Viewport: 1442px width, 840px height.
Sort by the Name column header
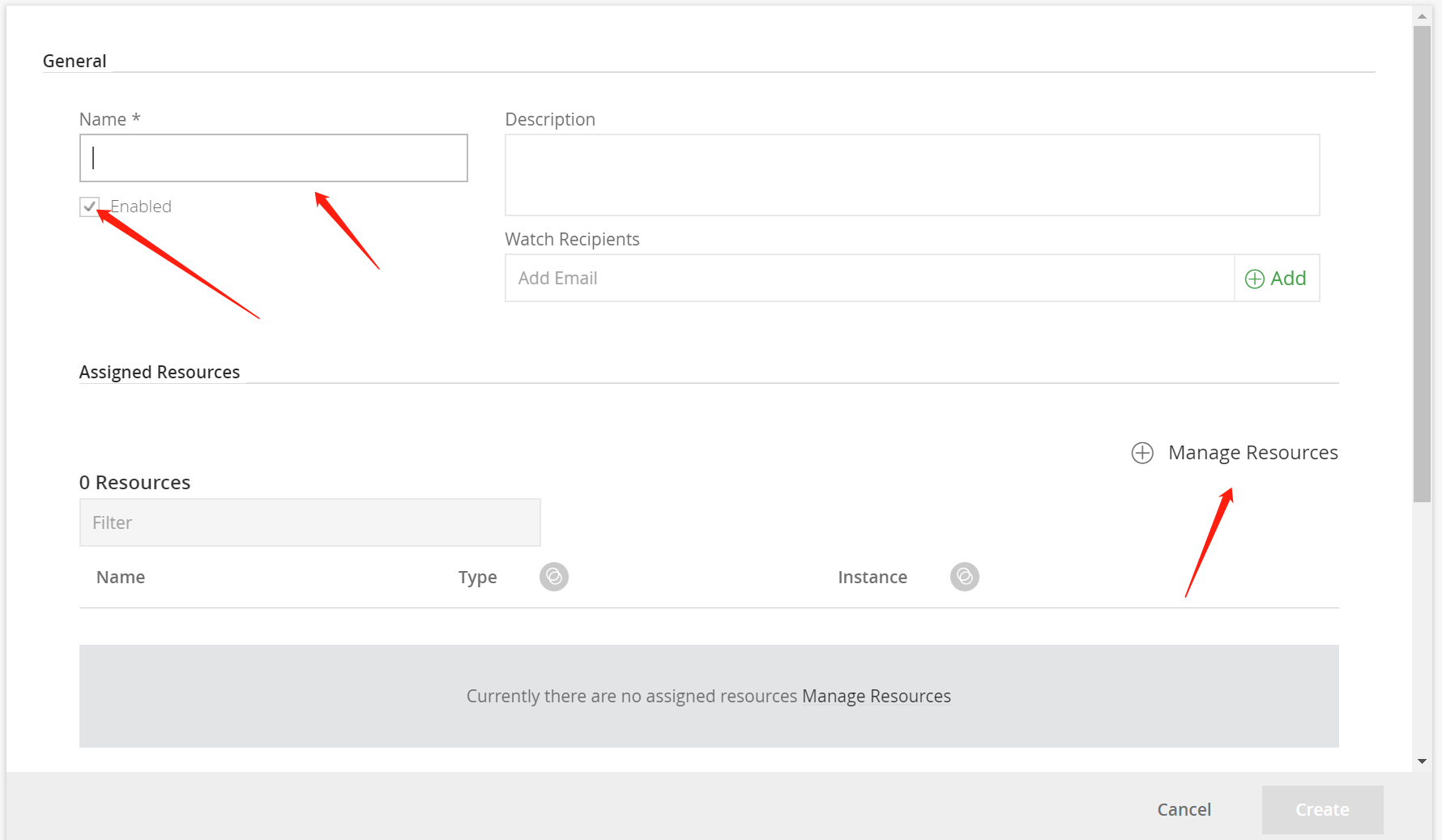[121, 577]
